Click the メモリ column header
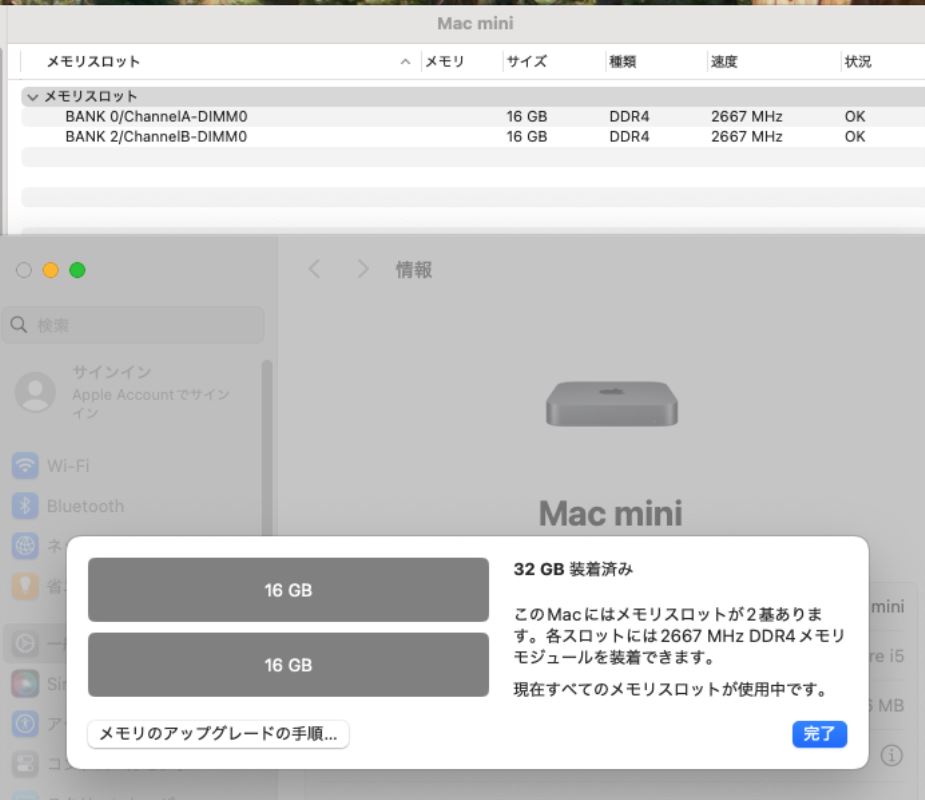The height and width of the screenshot is (800, 925). tap(445, 61)
